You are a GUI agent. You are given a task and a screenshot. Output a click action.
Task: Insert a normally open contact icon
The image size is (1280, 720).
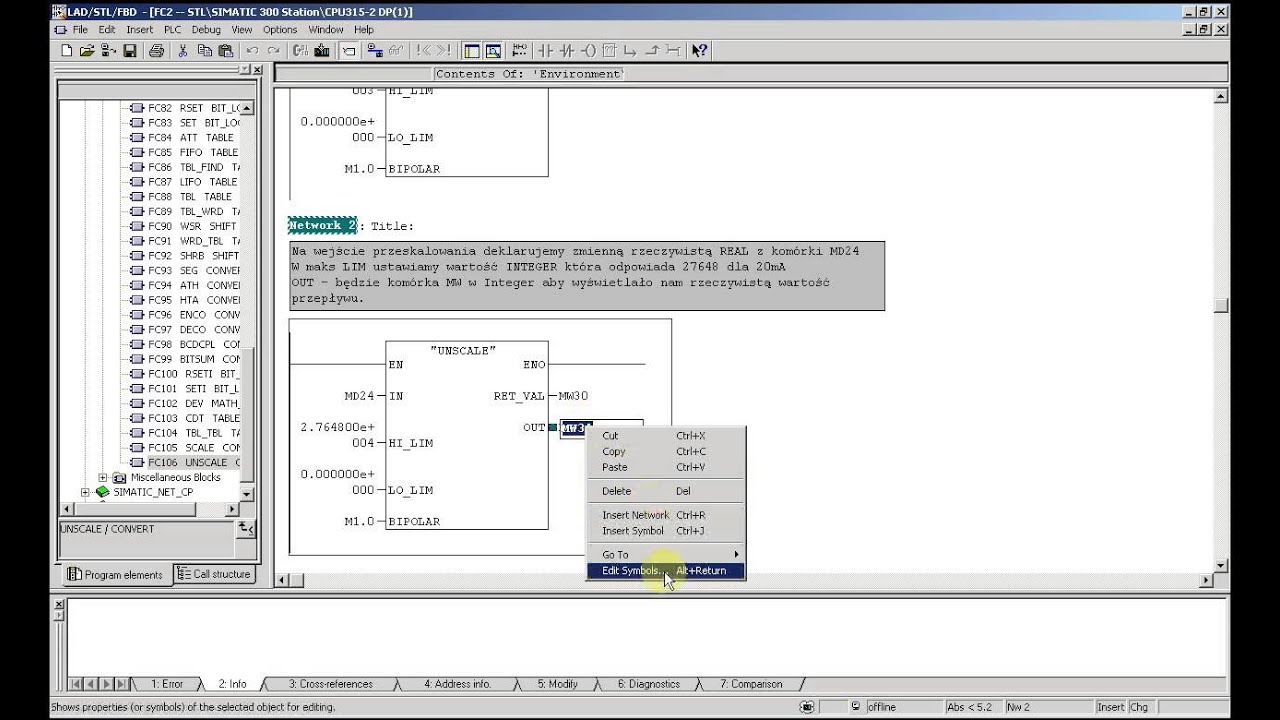(545, 51)
